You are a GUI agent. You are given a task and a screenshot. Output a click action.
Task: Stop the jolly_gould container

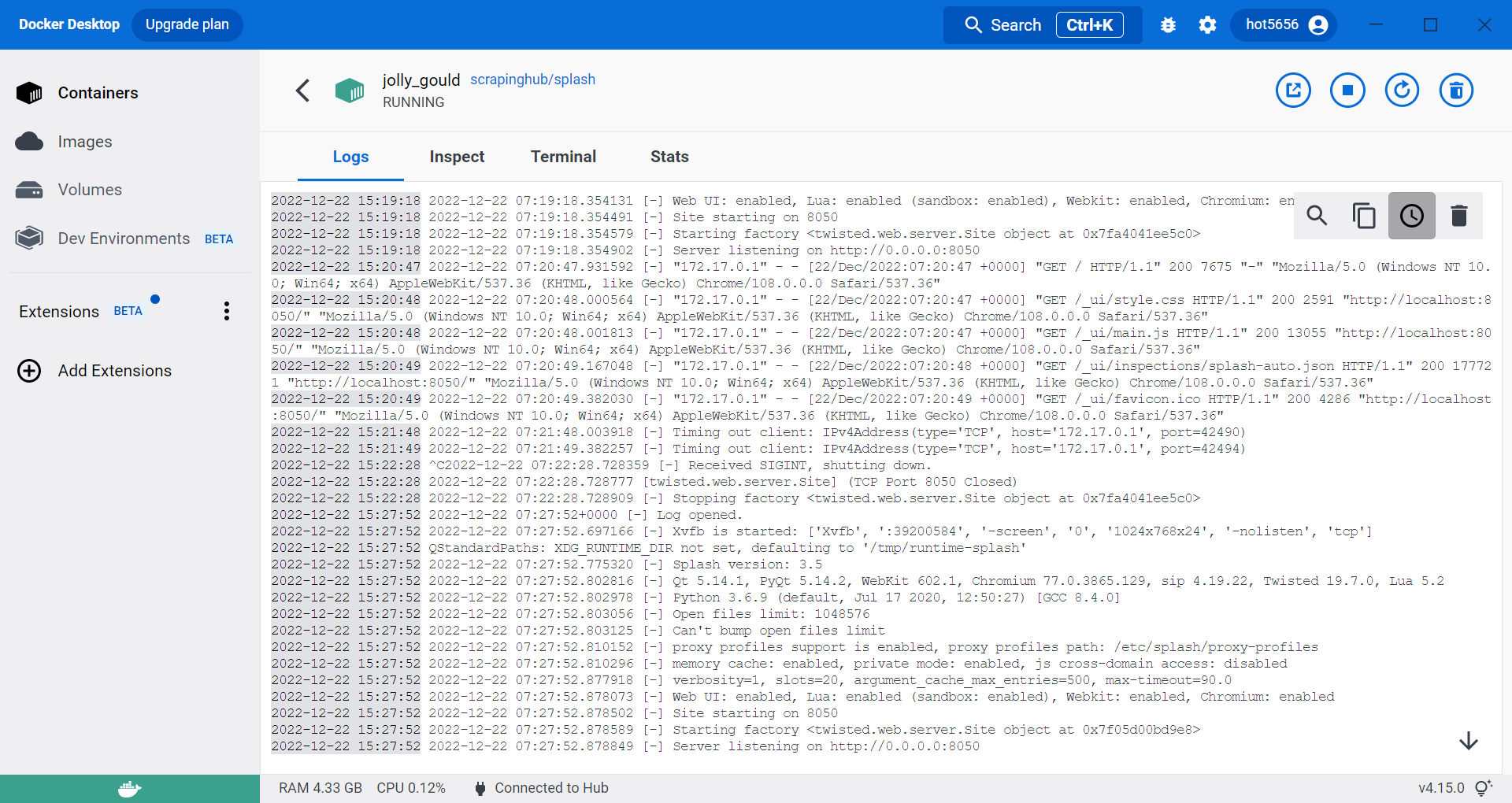tap(1347, 91)
